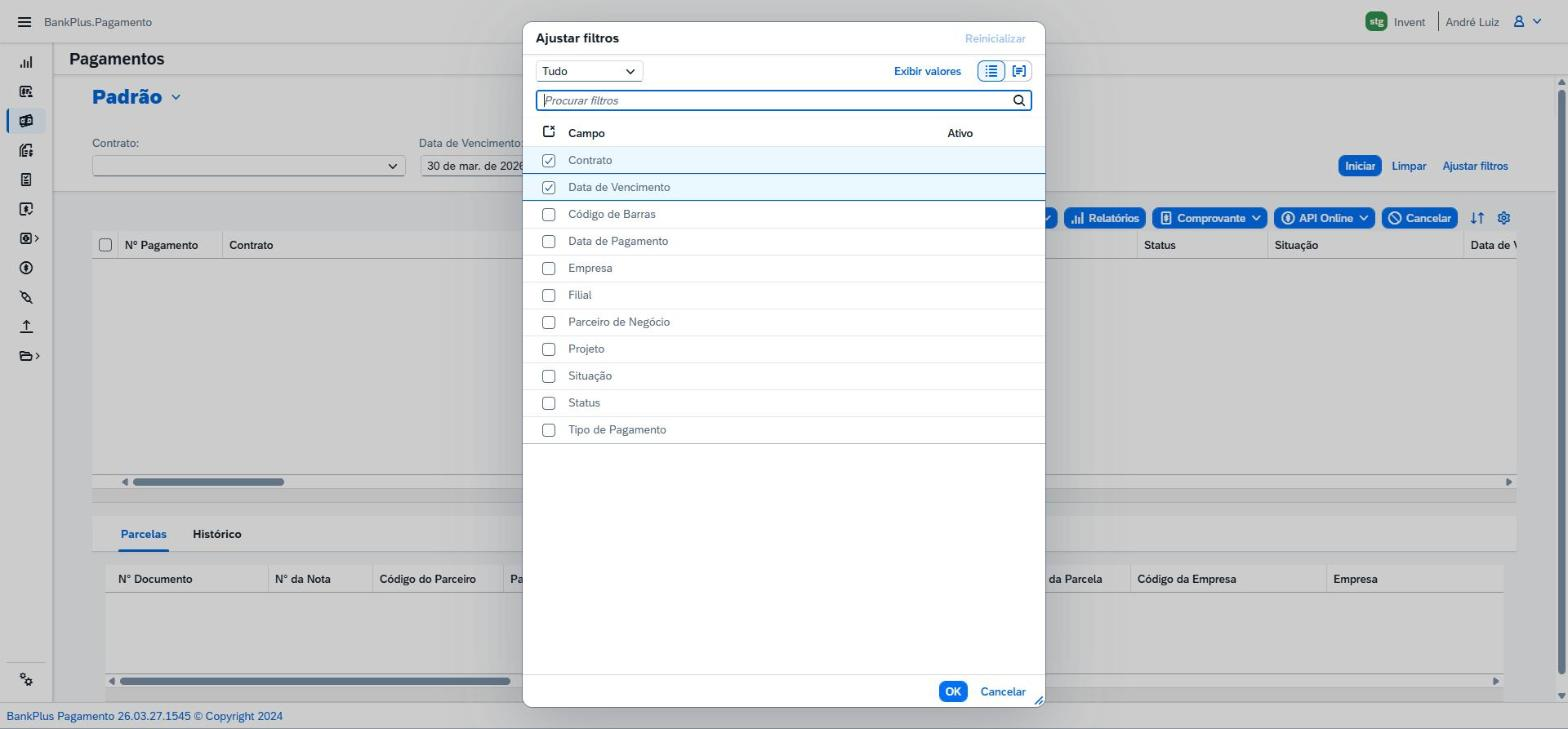The height and width of the screenshot is (729, 1568).
Task: Click the user profile icon
Action: (x=1518, y=21)
